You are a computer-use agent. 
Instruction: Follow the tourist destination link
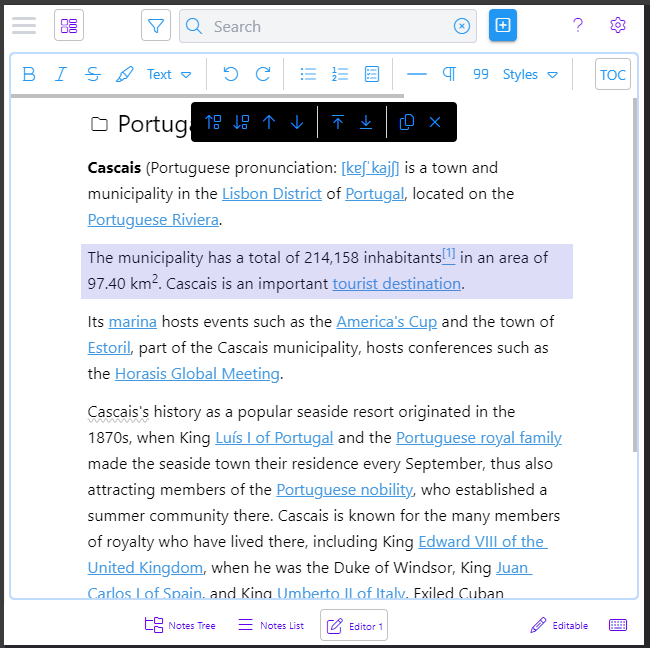tap(397, 284)
